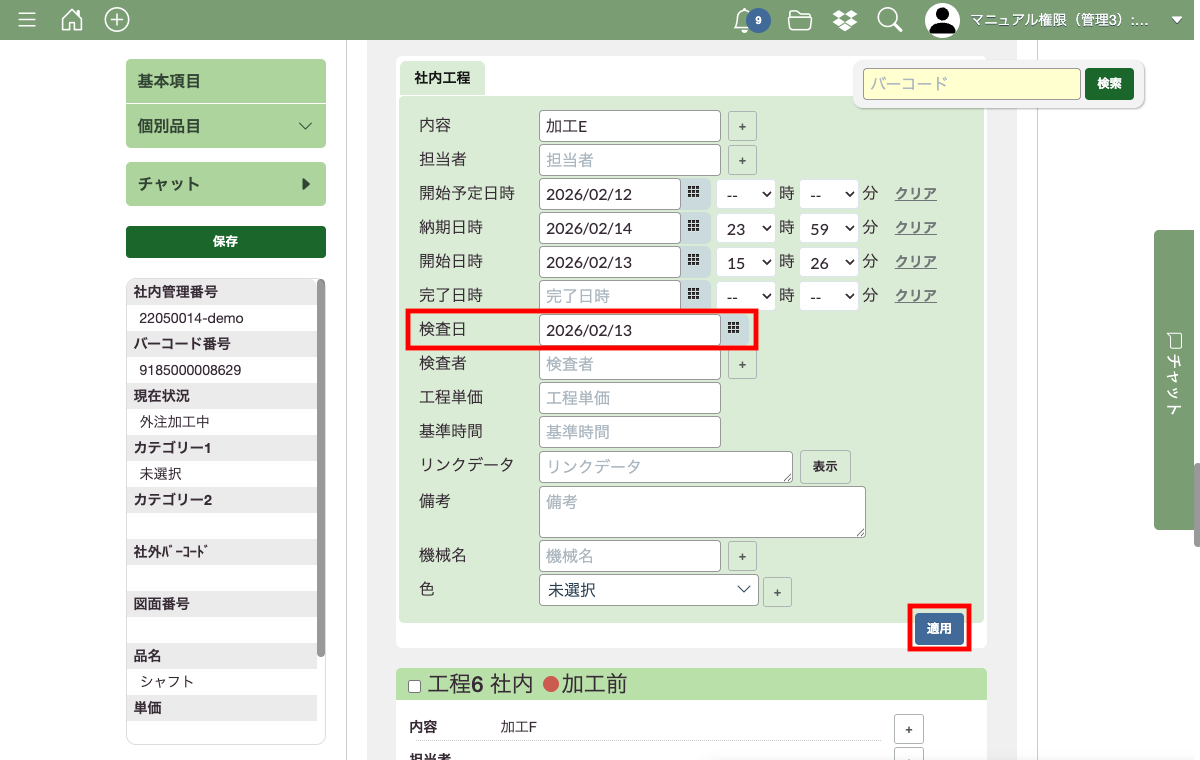Viewport: 1200px width, 760px height.
Task: Expand the 個別品目 section
Action: 226,126
